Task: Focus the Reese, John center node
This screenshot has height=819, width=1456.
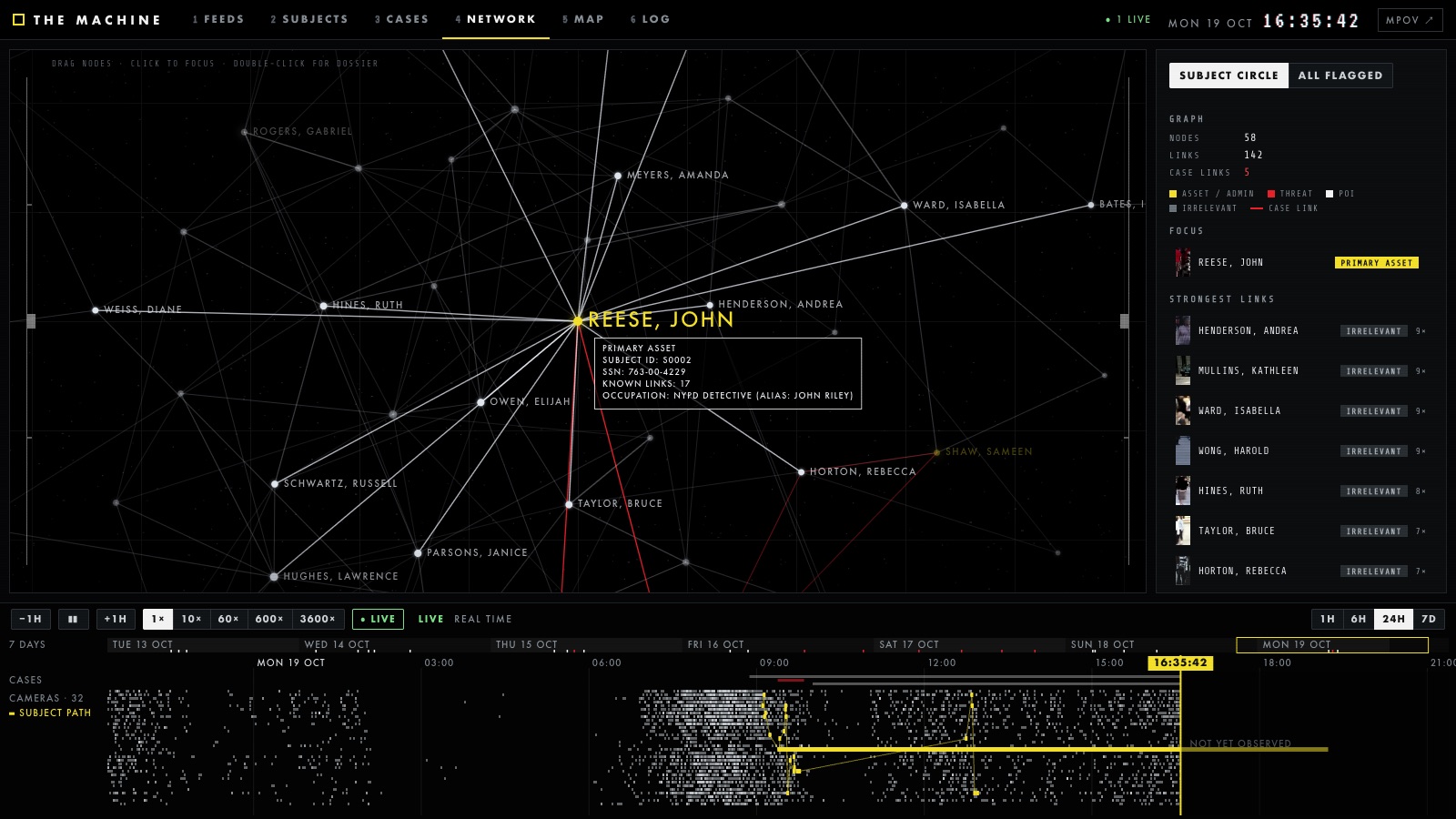Action: click(577, 320)
